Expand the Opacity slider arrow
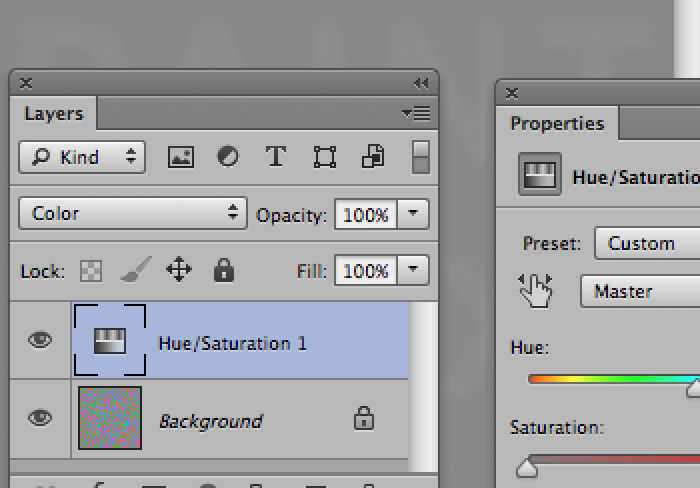 (414, 214)
